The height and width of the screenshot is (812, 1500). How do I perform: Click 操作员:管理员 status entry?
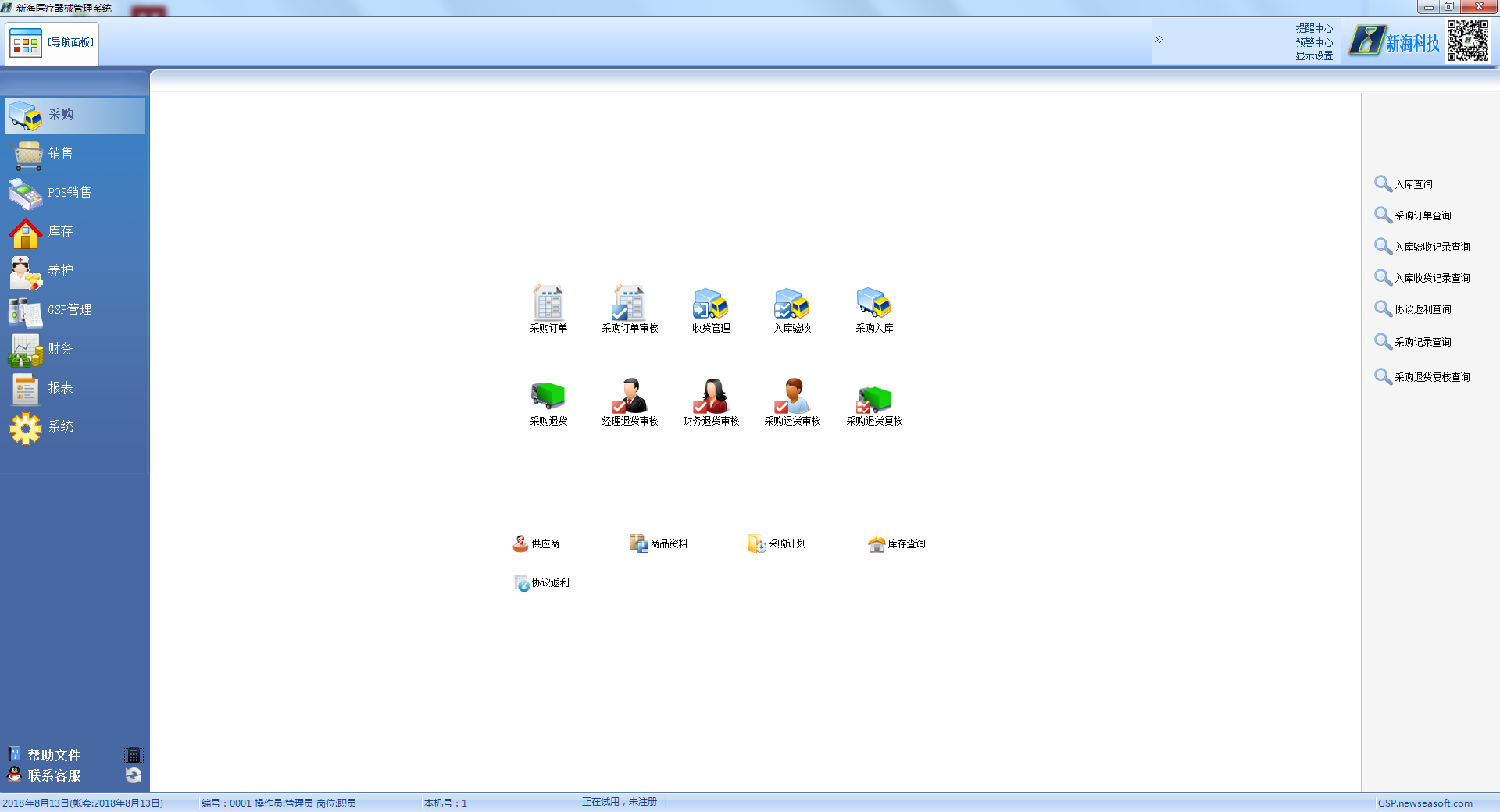(284, 803)
